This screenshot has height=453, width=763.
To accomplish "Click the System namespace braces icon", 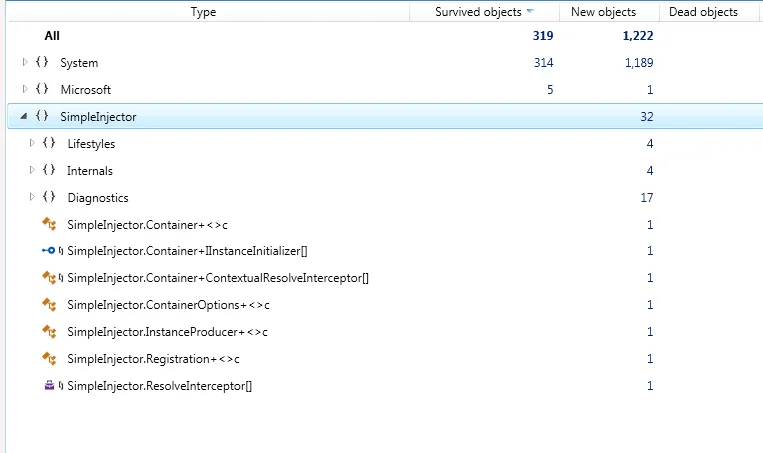I will [x=42, y=62].
